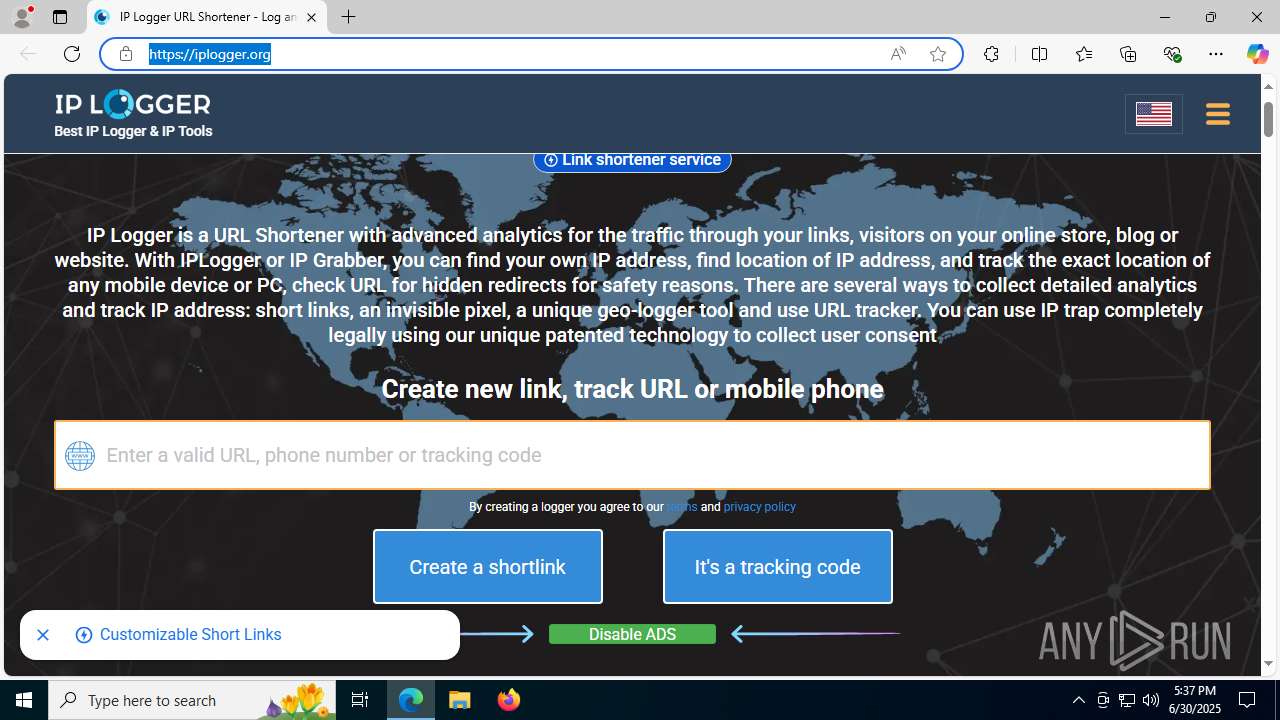The width and height of the screenshot is (1280, 720).
Task: Select the Link shortener service badge
Action: pos(632,160)
